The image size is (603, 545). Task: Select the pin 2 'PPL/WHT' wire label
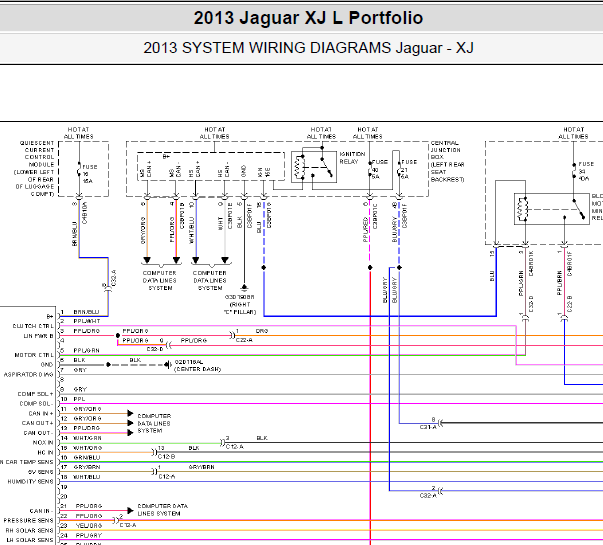tap(87, 321)
